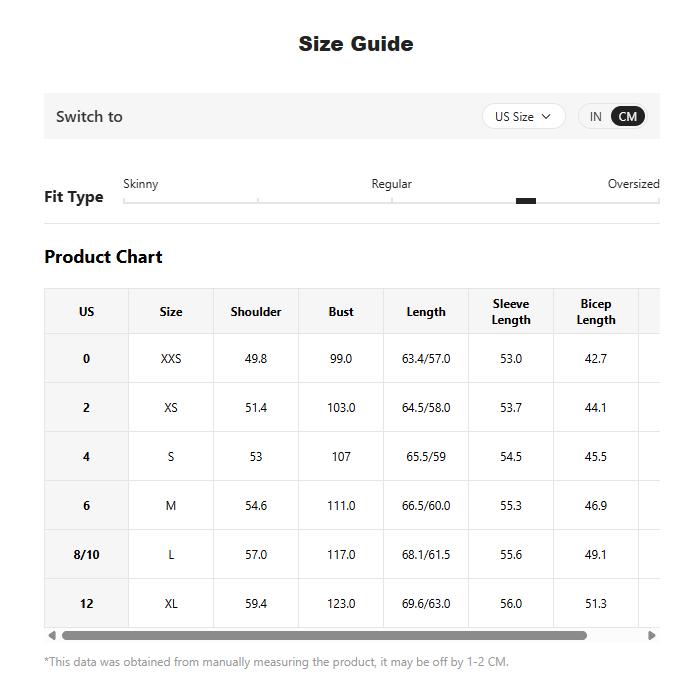
Task: Select the US 8/10 row header
Action: pyautogui.click(x=86, y=555)
